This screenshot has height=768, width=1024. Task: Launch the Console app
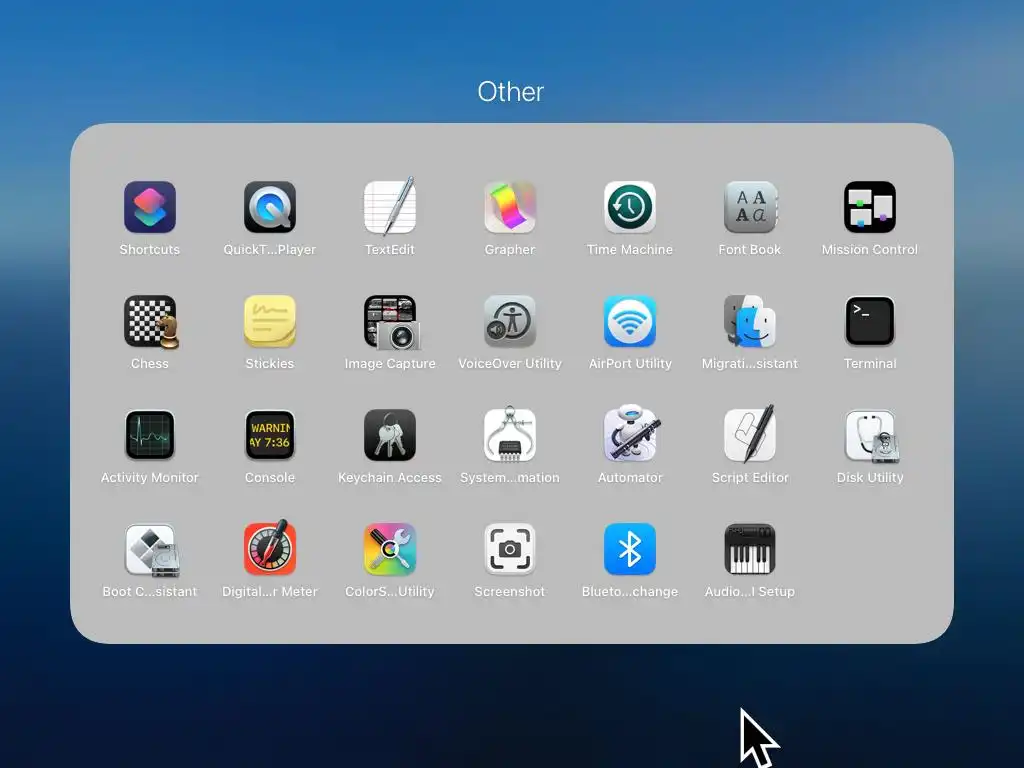click(x=270, y=435)
